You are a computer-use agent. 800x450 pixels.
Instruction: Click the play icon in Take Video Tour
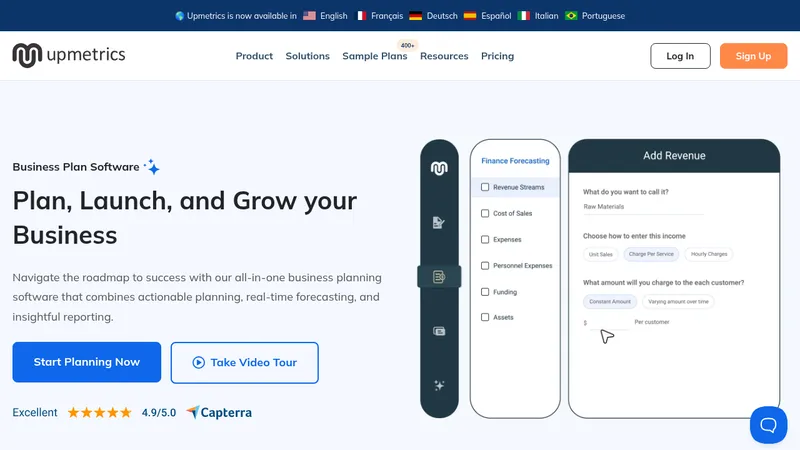(198, 362)
